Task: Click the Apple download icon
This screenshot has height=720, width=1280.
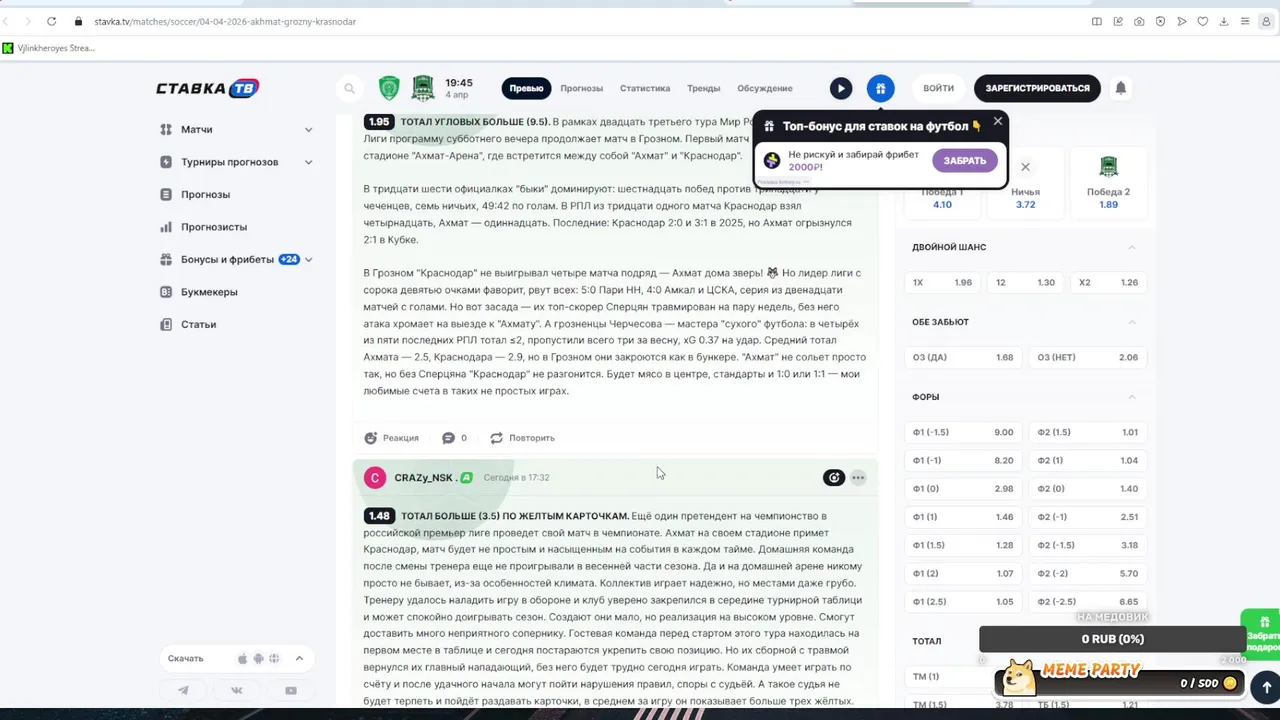Action: click(242, 658)
